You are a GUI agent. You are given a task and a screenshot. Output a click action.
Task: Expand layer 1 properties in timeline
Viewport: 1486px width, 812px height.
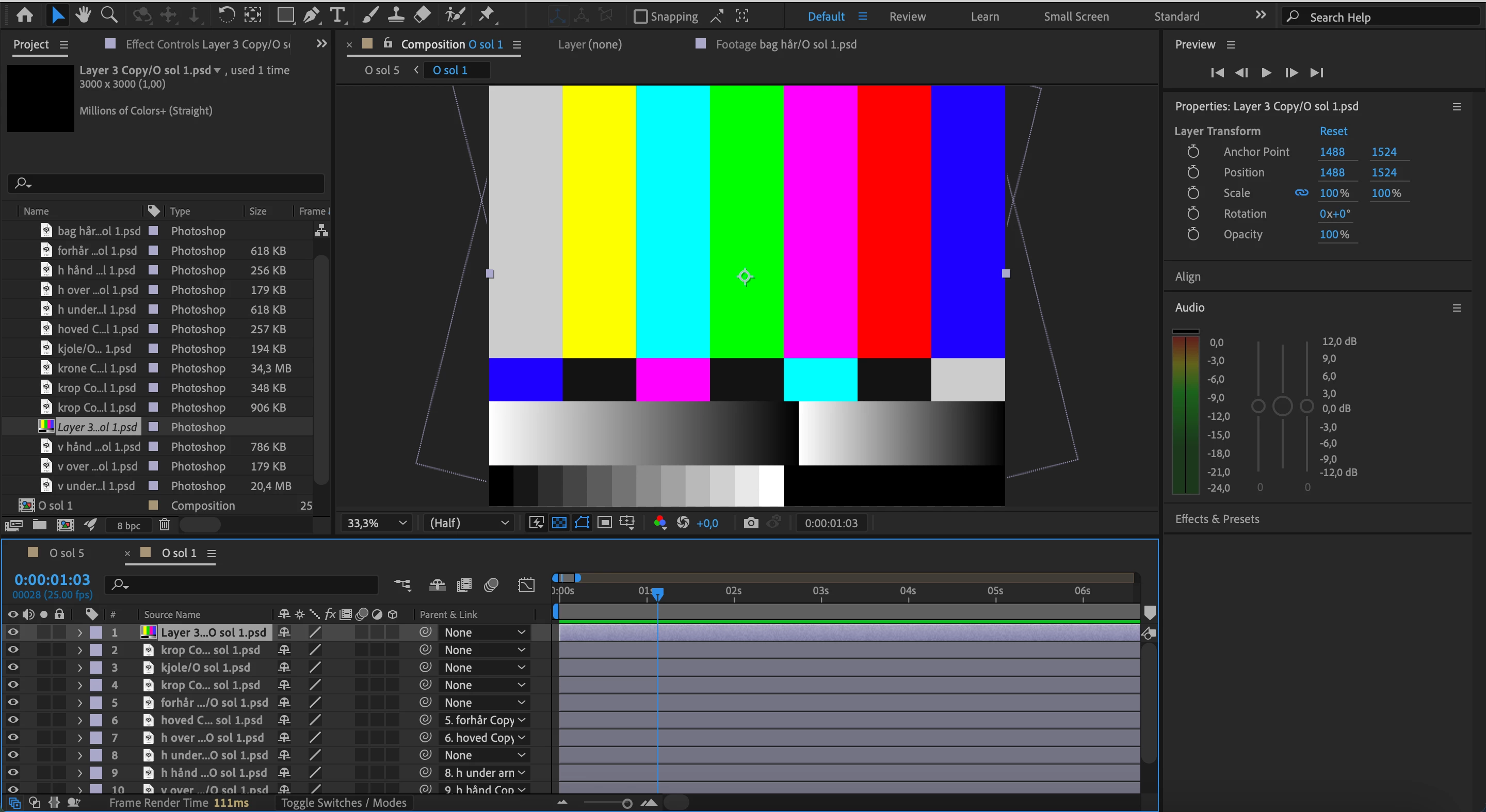pyautogui.click(x=79, y=632)
